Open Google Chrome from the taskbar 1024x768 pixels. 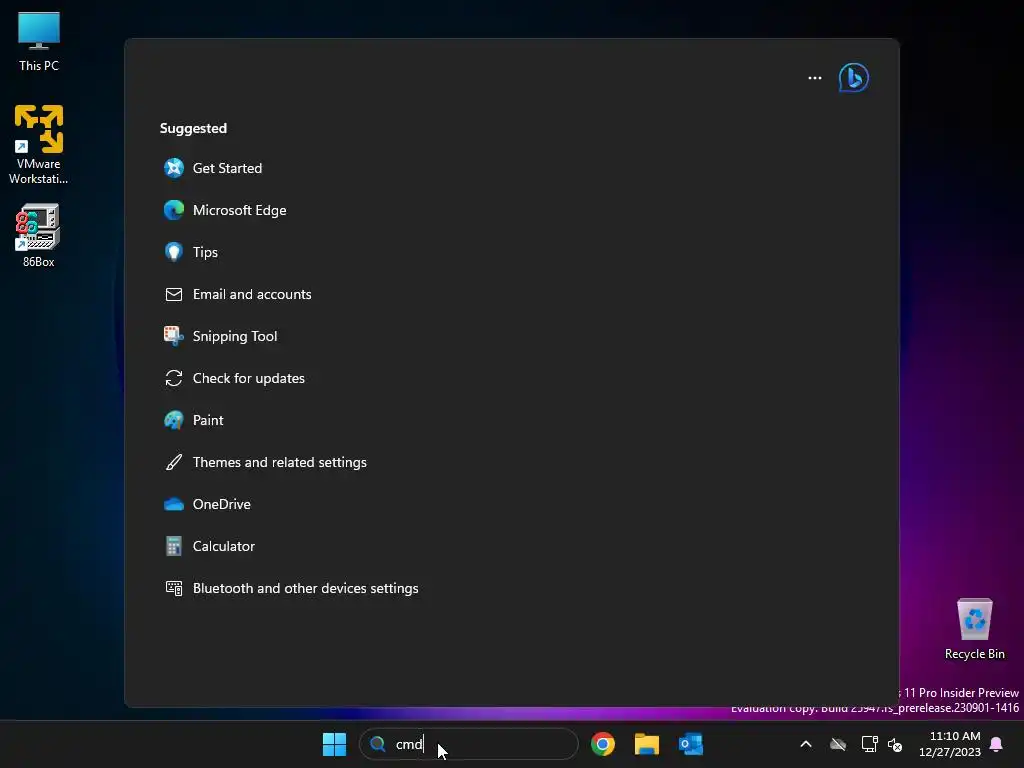click(x=603, y=744)
